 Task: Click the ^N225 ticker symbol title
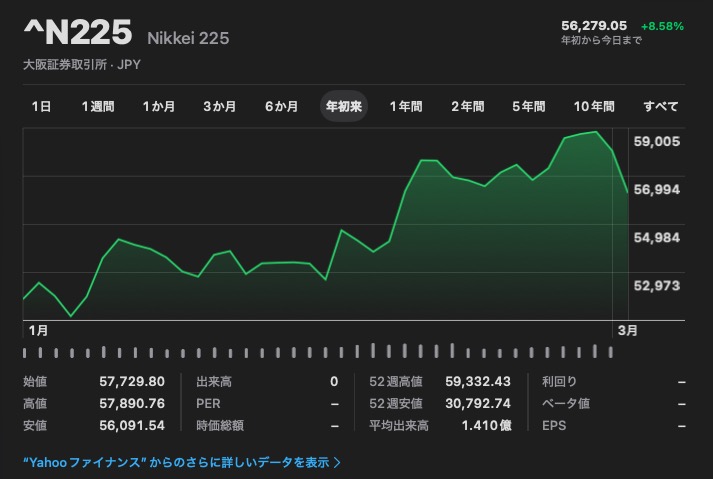78,34
